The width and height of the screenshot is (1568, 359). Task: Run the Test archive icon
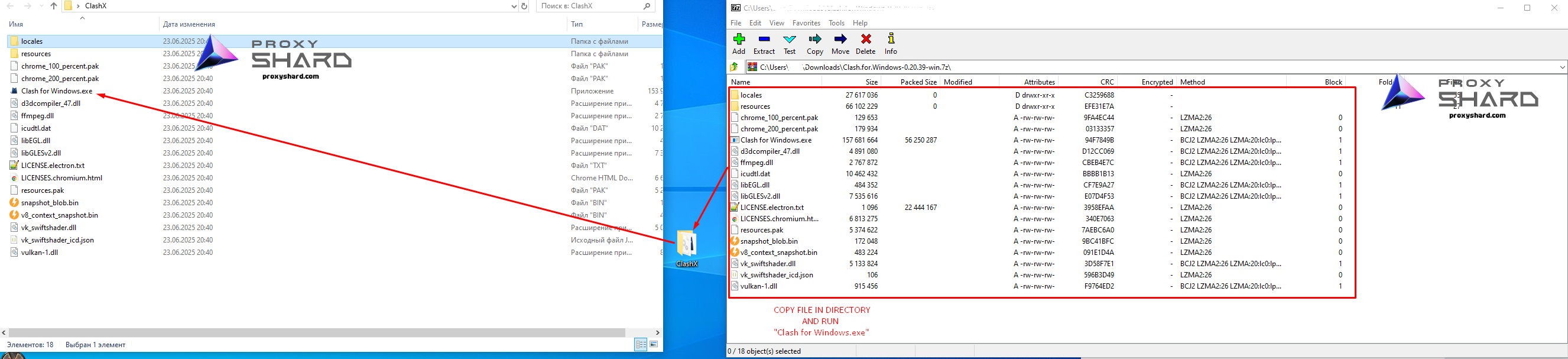tap(790, 43)
